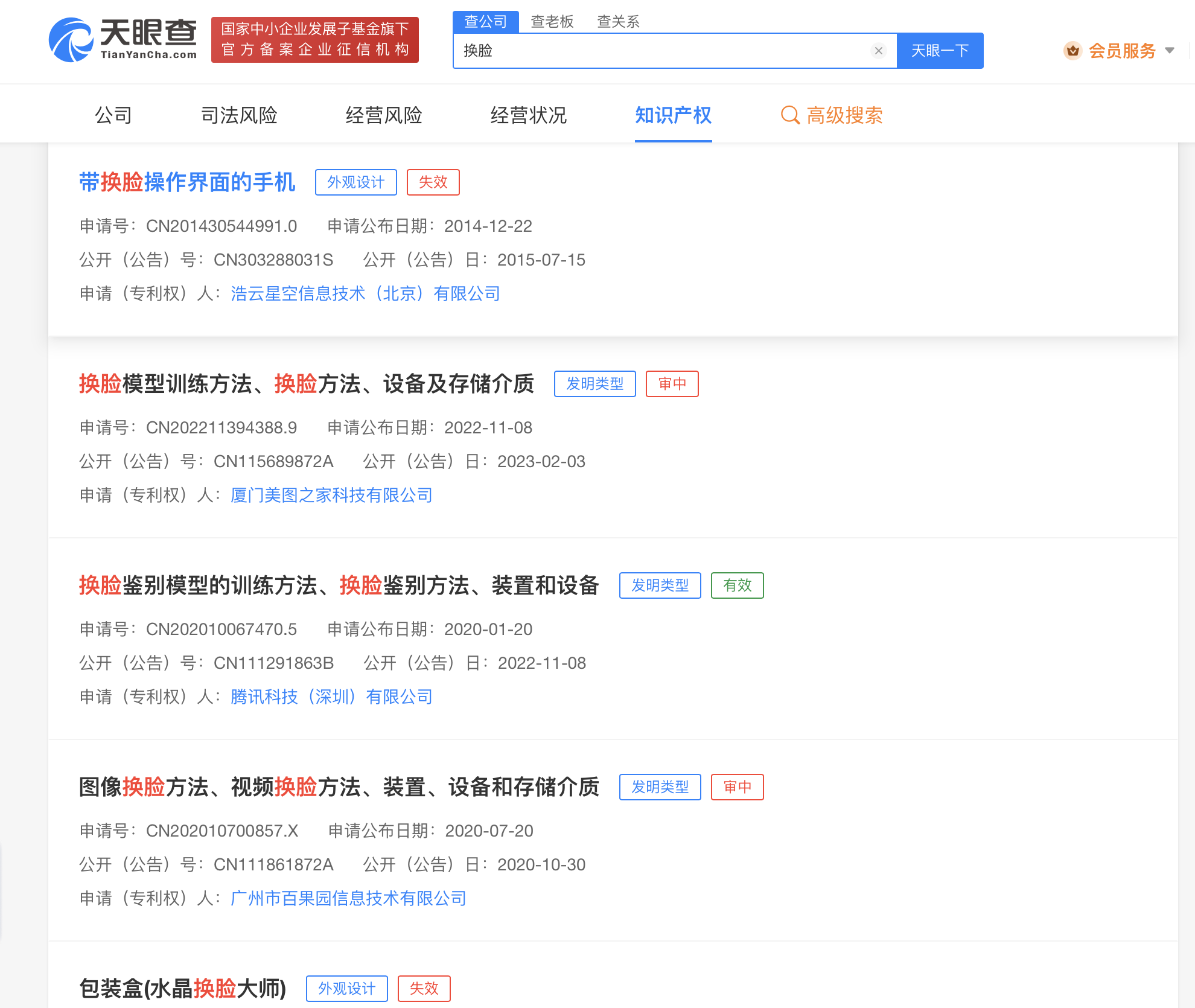Go to the 公司 navigation tab
Screen dimensions: 1195x1008
coord(113,115)
